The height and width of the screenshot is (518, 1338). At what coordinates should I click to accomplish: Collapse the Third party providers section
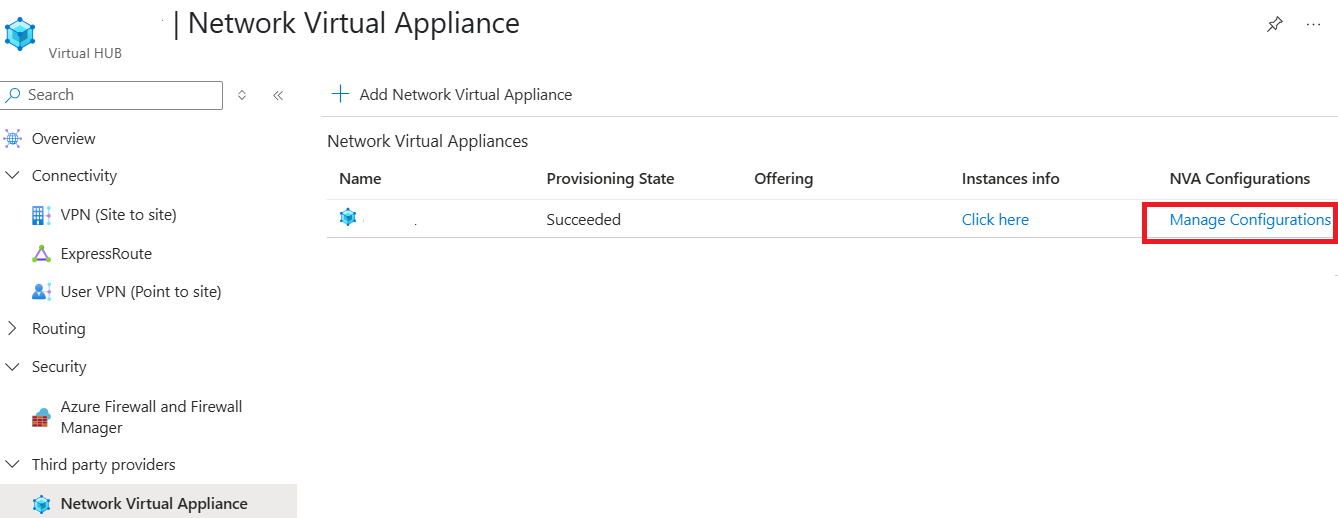click(13, 465)
